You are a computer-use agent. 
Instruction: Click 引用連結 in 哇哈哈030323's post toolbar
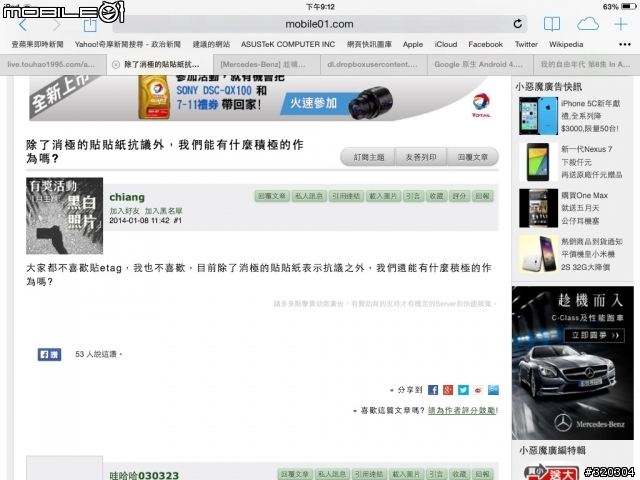(x=369, y=474)
